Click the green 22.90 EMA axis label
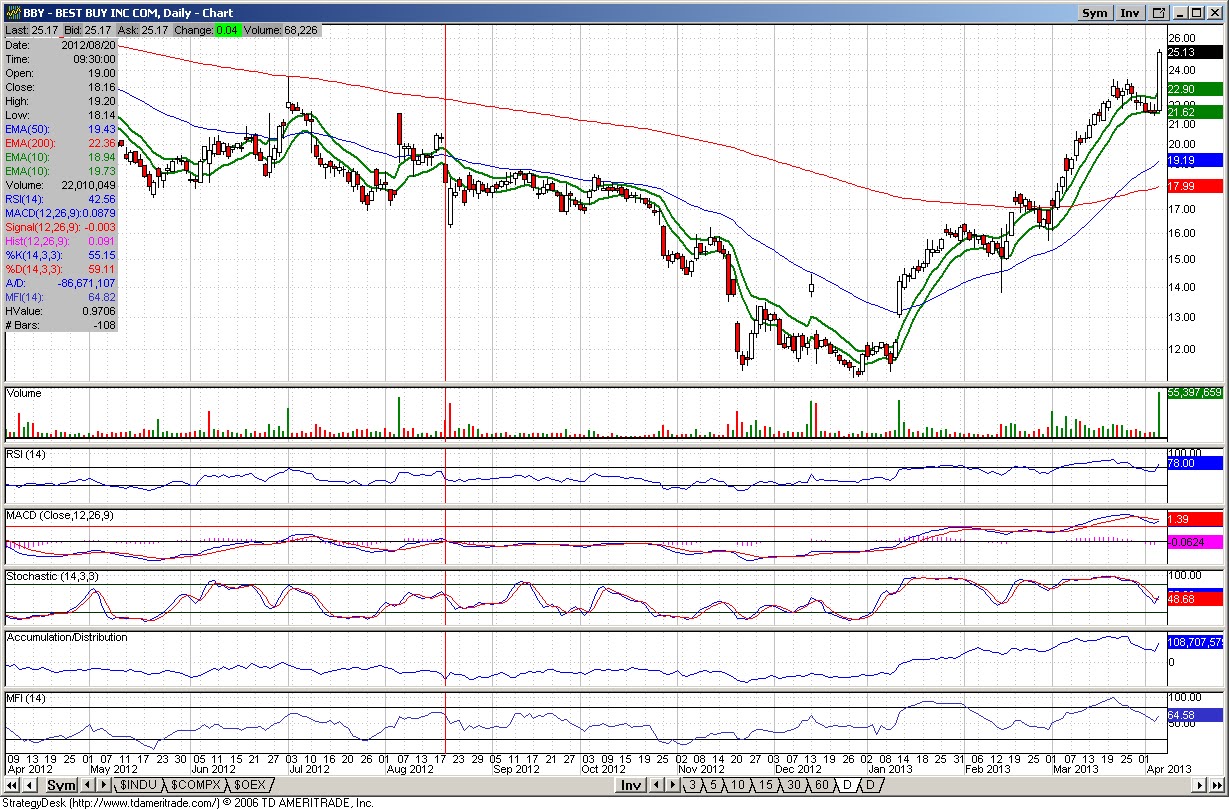The width and height of the screenshot is (1229, 809). point(1194,89)
